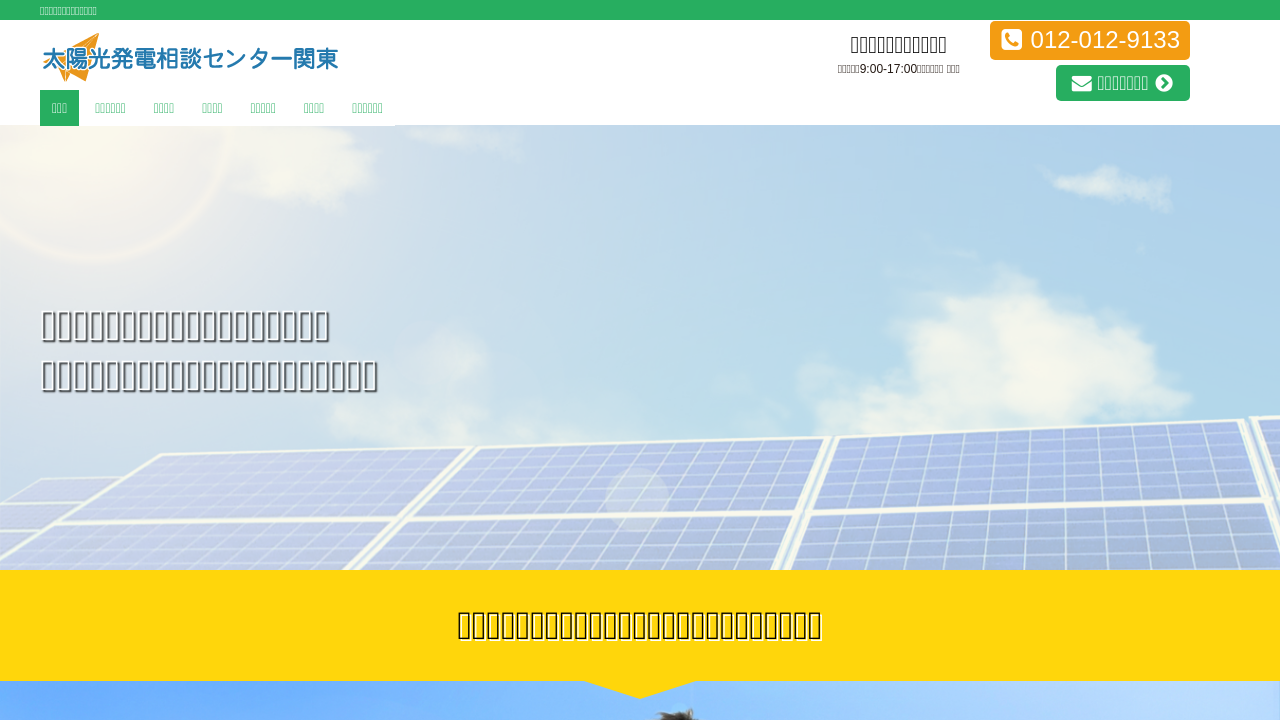The width and height of the screenshot is (1280, 720).
Task: Select the highlighted green first navigation tab
Action: point(59,108)
